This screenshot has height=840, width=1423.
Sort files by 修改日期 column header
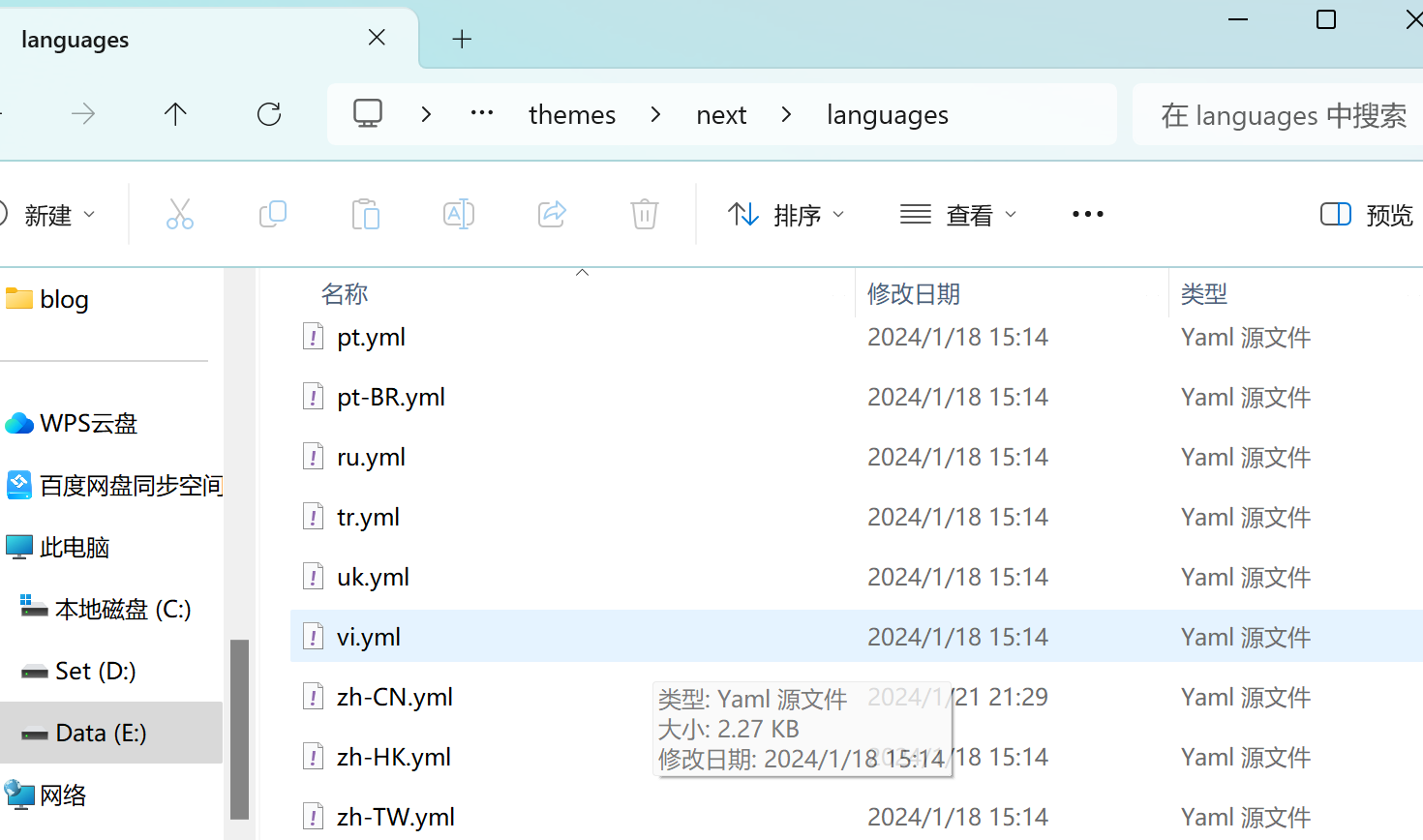click(914, 293)
